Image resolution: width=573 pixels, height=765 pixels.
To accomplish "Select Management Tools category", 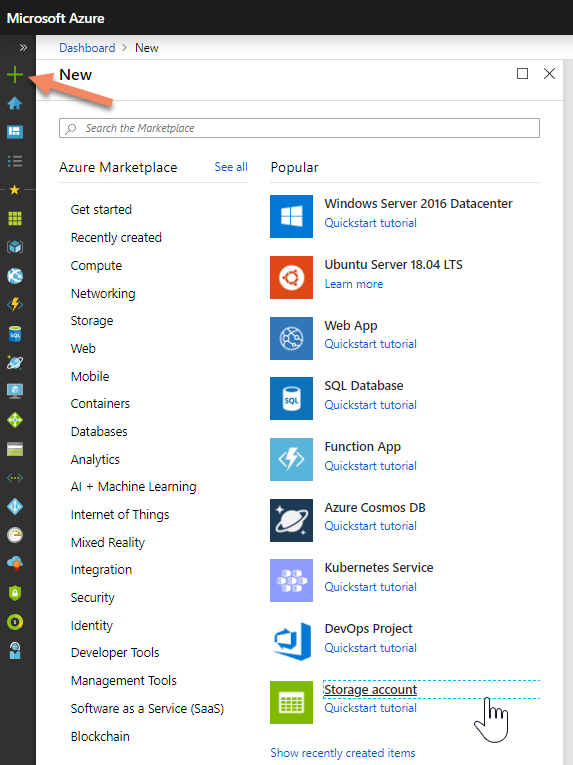I will click(123, 681).
